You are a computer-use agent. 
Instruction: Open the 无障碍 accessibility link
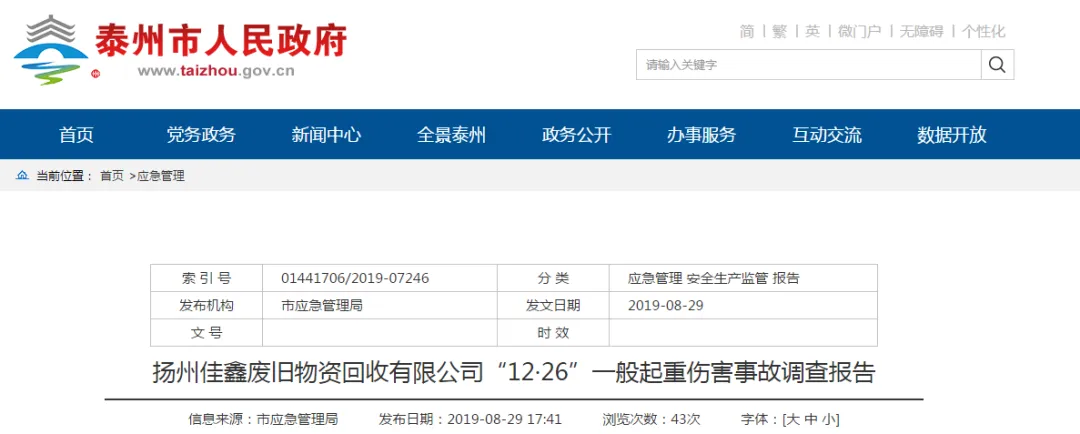pyautogui.click(x=921, y=31)
